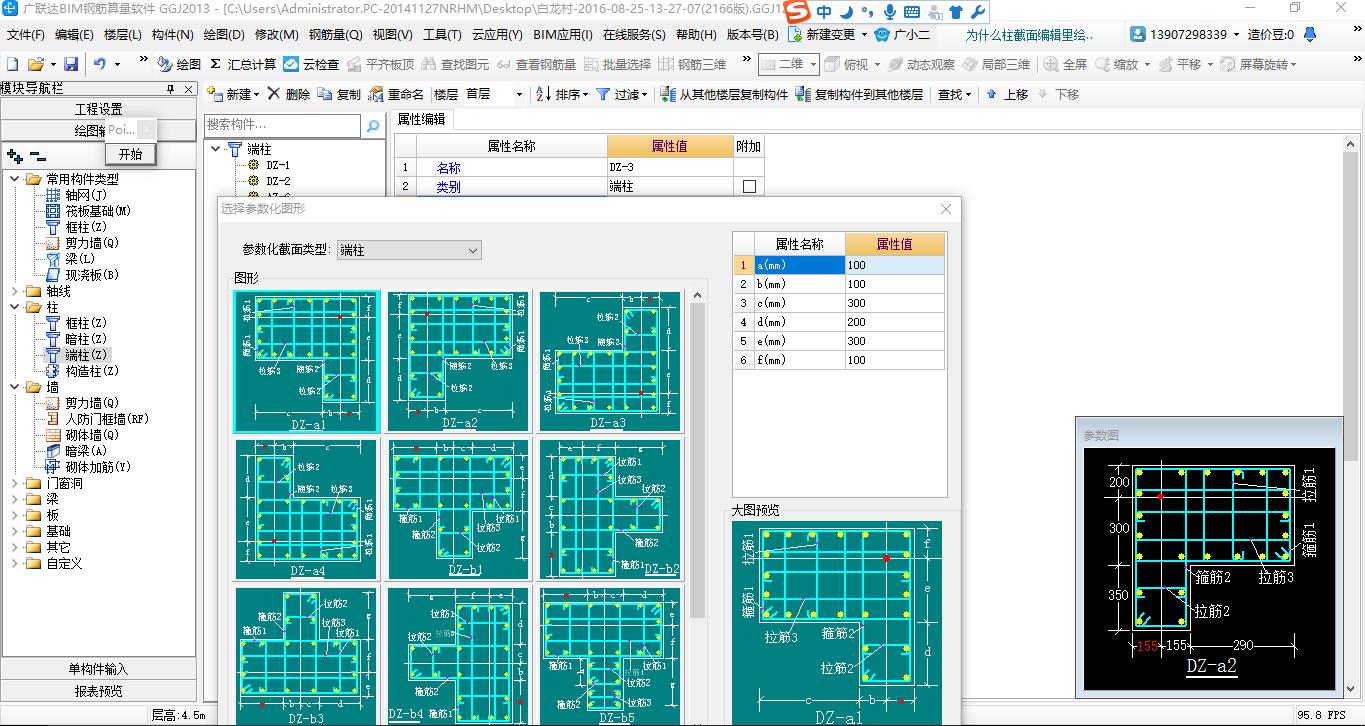Save the project with the floppy disk icon
Image resolution: width=1365 pixels, height=726 pixels.
click(x=70, y=64)
